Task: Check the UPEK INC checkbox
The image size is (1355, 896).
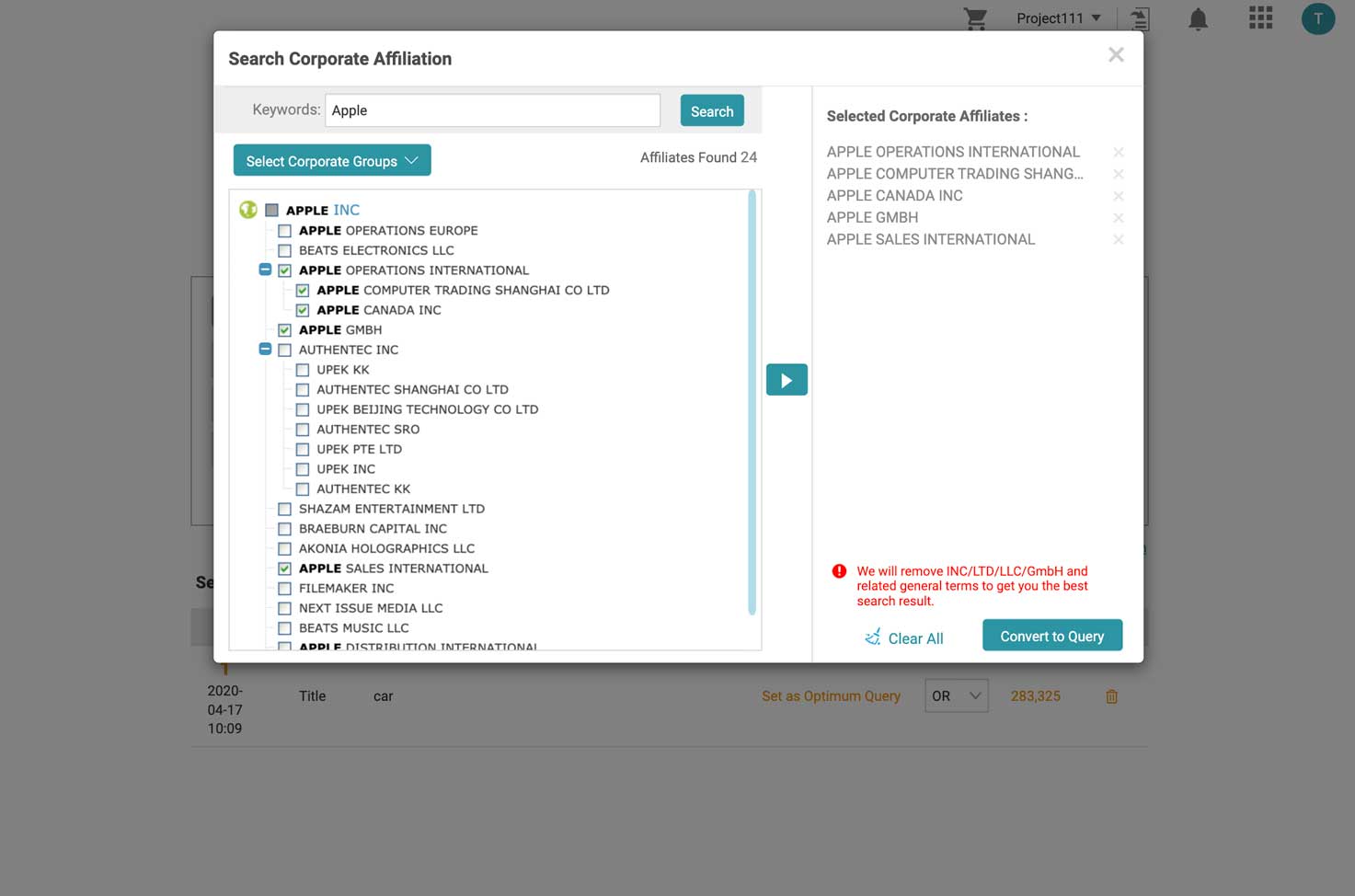Action: [302, 469]
